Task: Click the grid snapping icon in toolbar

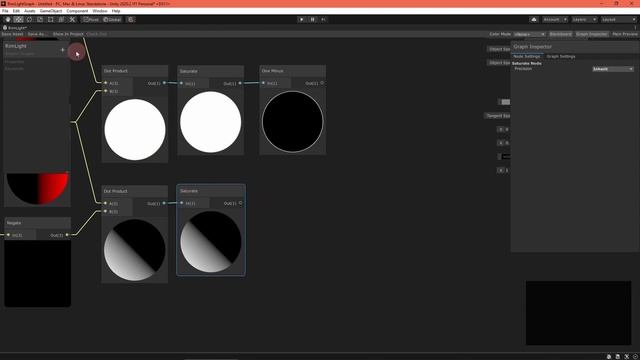Action: (x=131, y=20)
